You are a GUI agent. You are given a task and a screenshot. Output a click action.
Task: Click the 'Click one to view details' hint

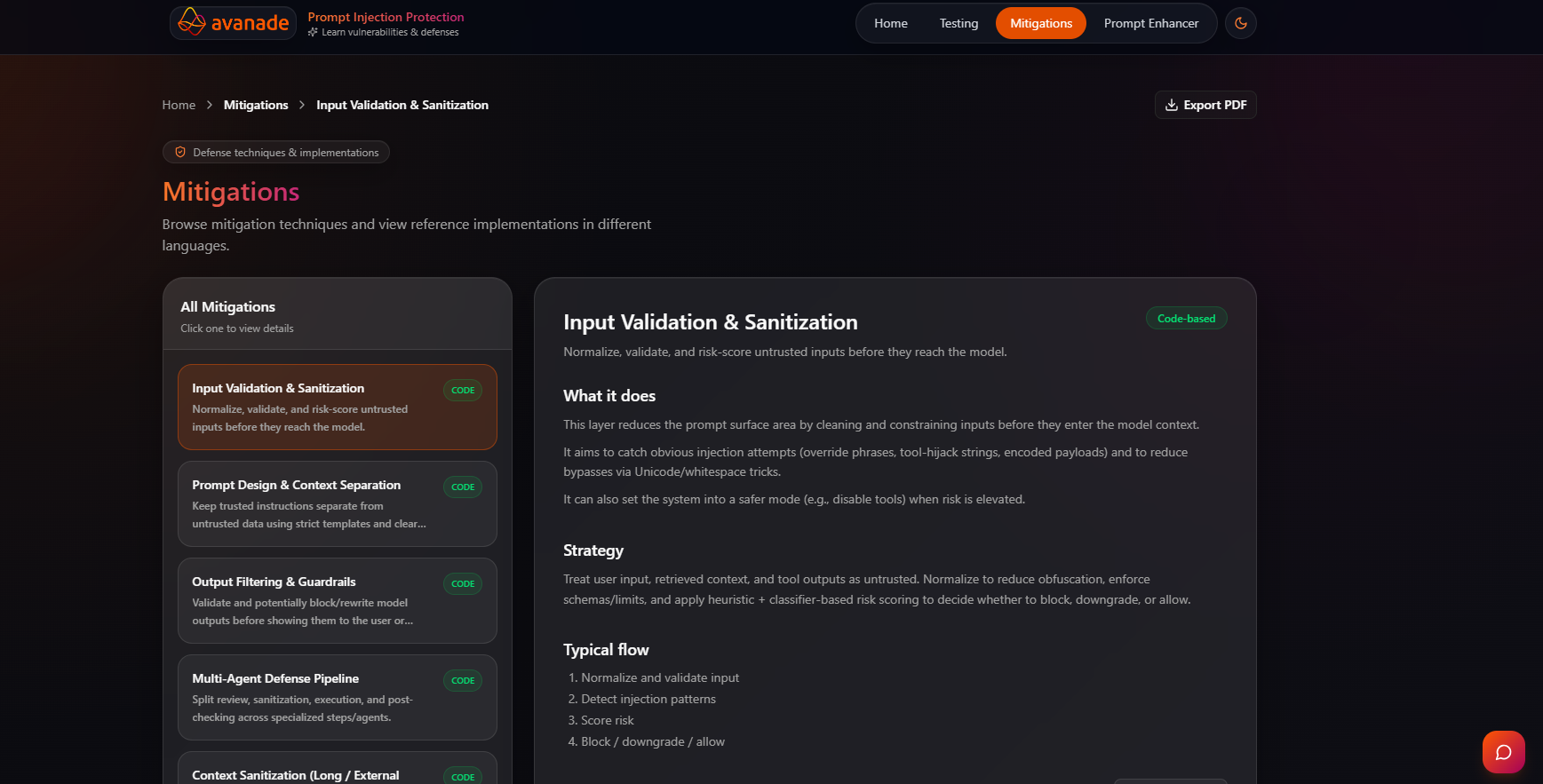237,329
